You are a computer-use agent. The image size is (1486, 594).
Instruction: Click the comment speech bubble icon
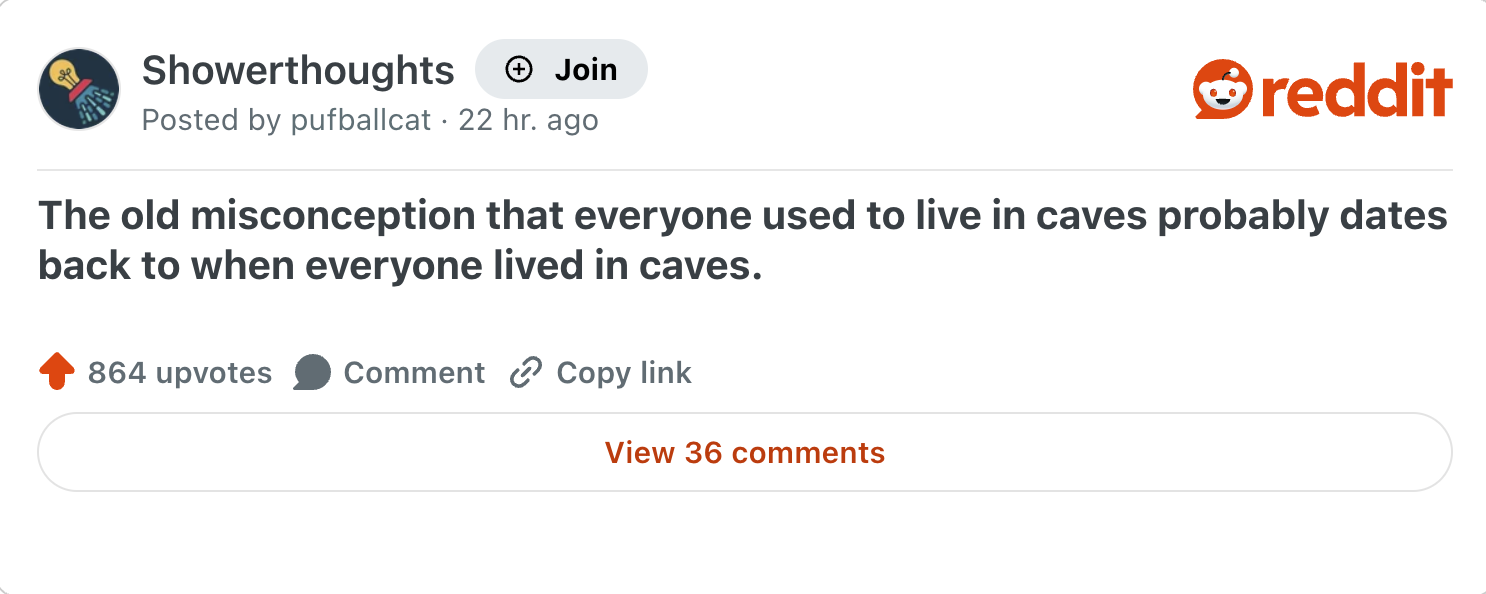(x=312, y=373)
